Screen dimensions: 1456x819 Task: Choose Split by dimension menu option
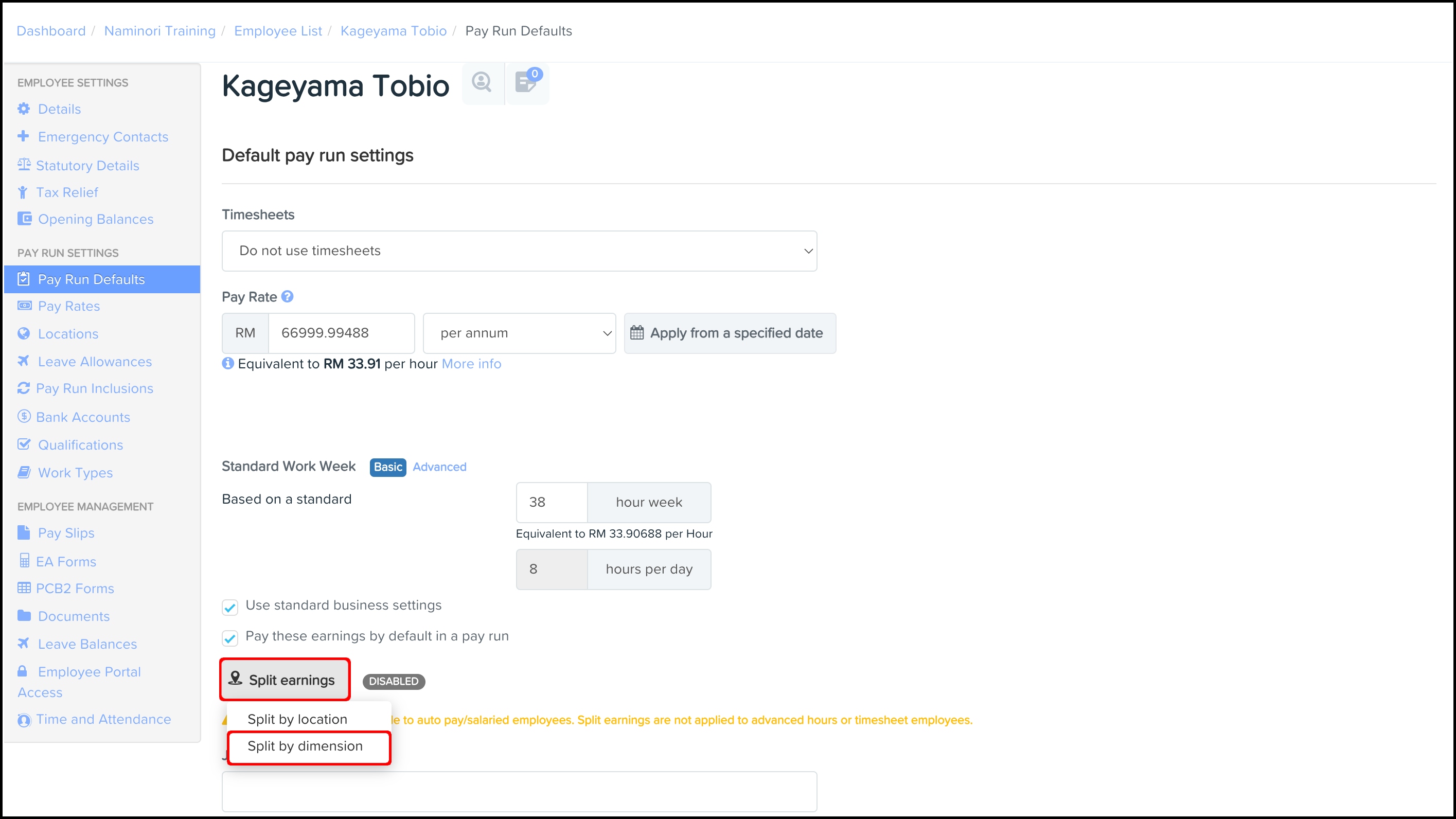coord(305,746)
